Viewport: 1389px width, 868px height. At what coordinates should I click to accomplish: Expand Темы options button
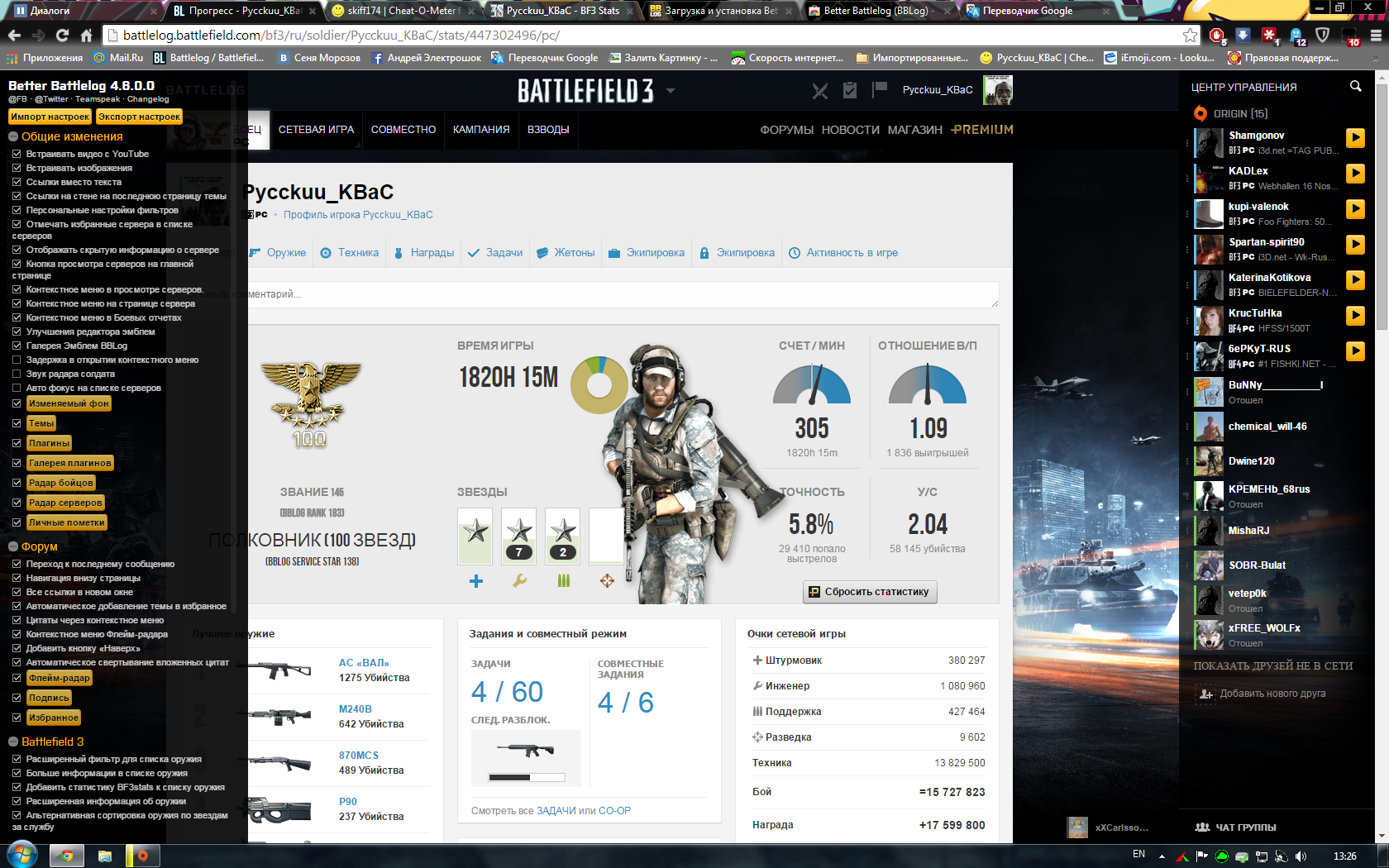[x=41, y=423]
